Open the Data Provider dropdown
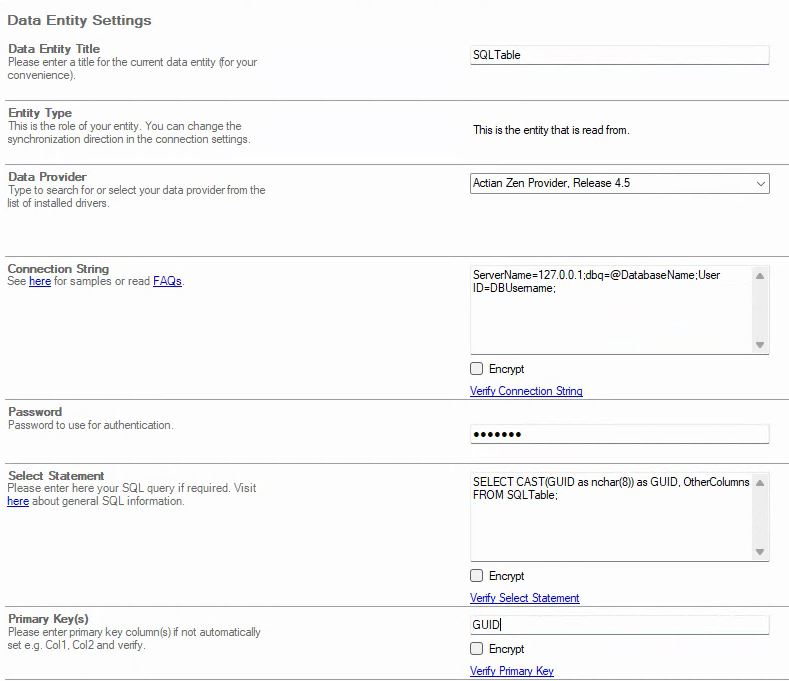789x681 pixels. pos(619,183)
